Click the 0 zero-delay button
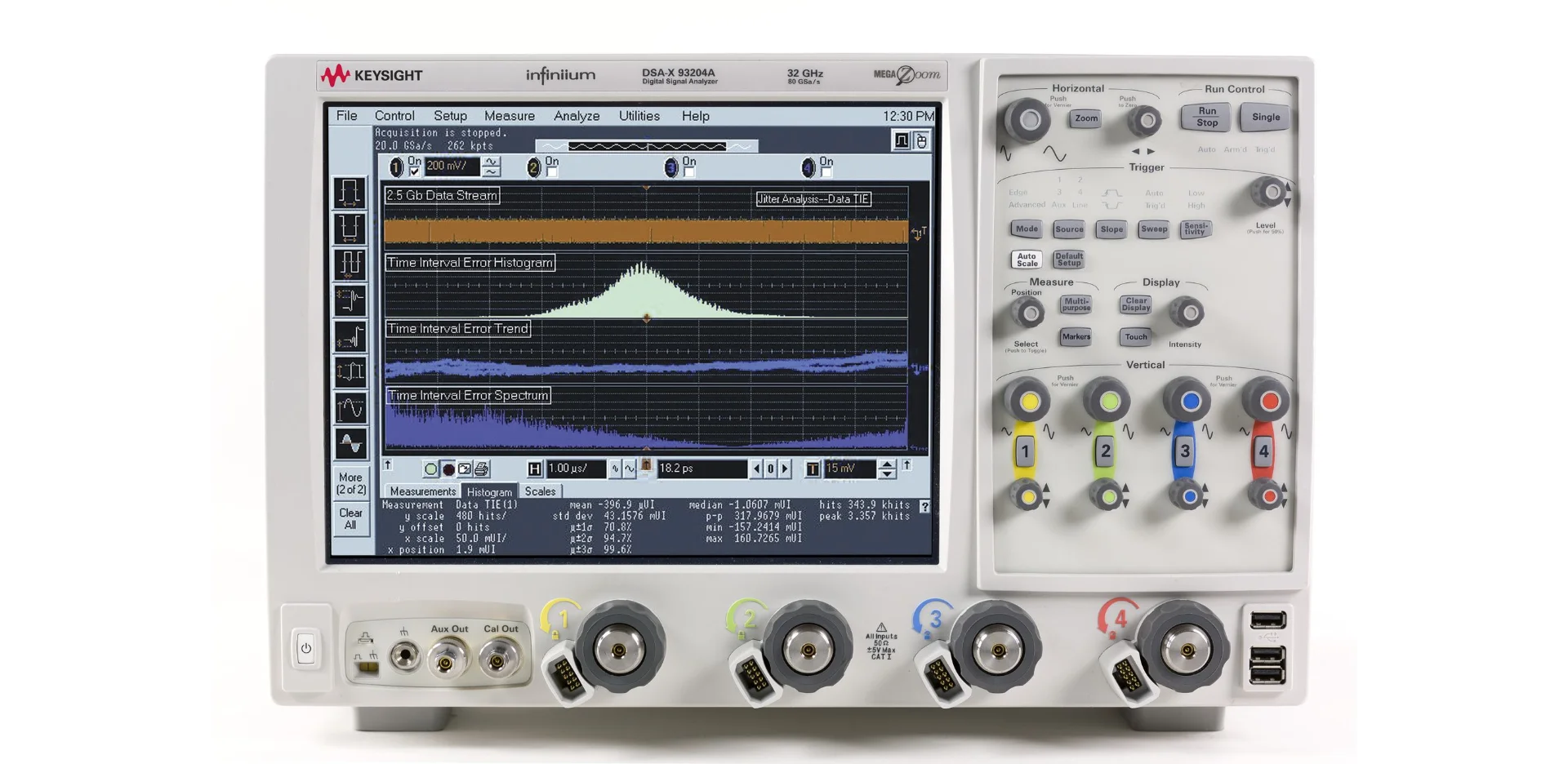 [x=770, y=469]
